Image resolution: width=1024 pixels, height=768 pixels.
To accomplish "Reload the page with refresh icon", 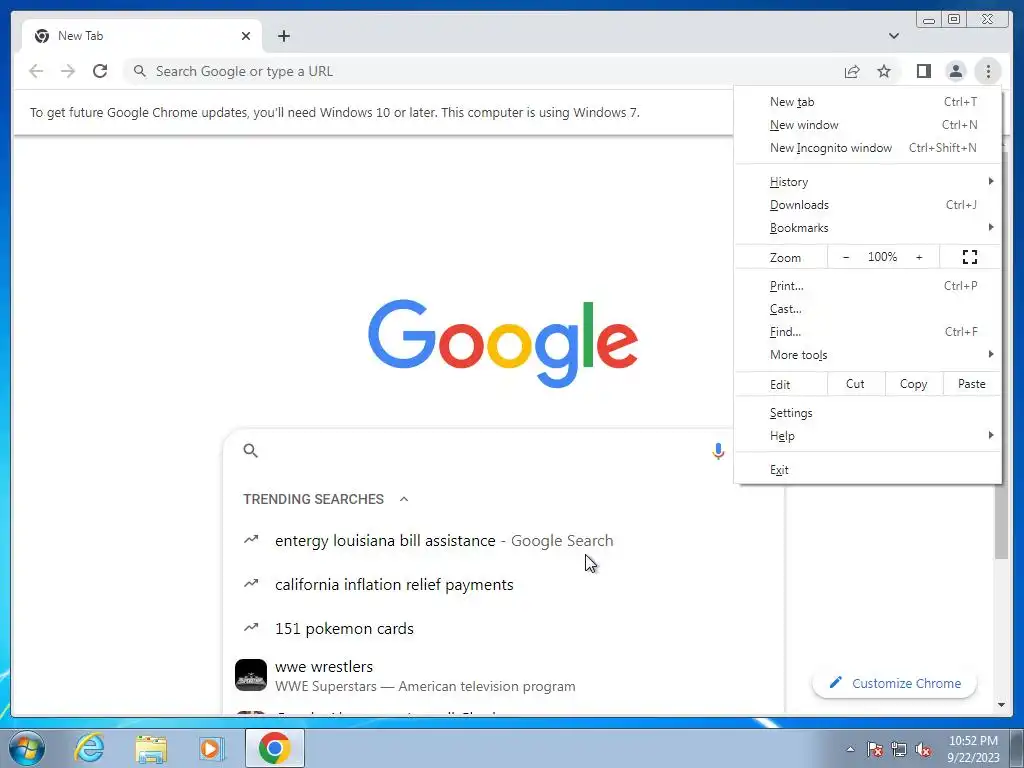I will (100, 71).
